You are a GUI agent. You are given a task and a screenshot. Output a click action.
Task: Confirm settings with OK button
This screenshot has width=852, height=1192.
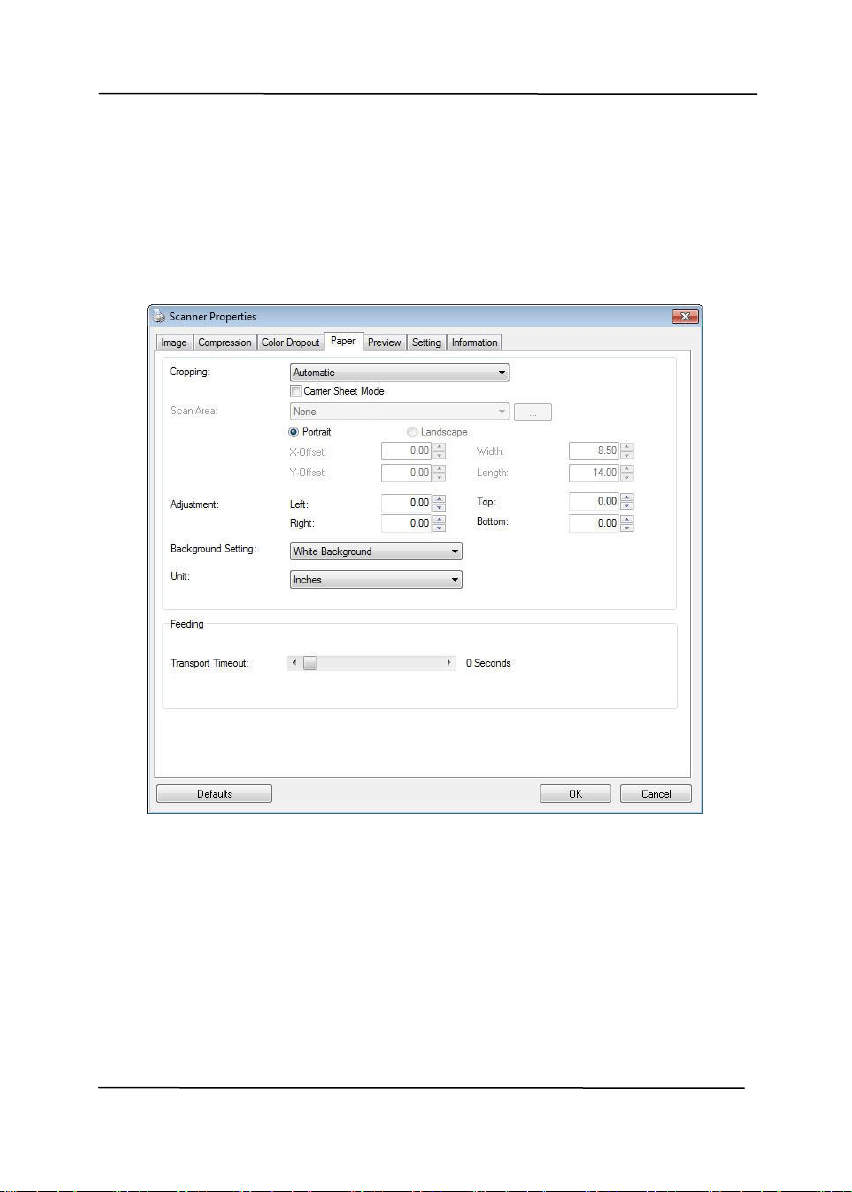(x=575, y=794)
